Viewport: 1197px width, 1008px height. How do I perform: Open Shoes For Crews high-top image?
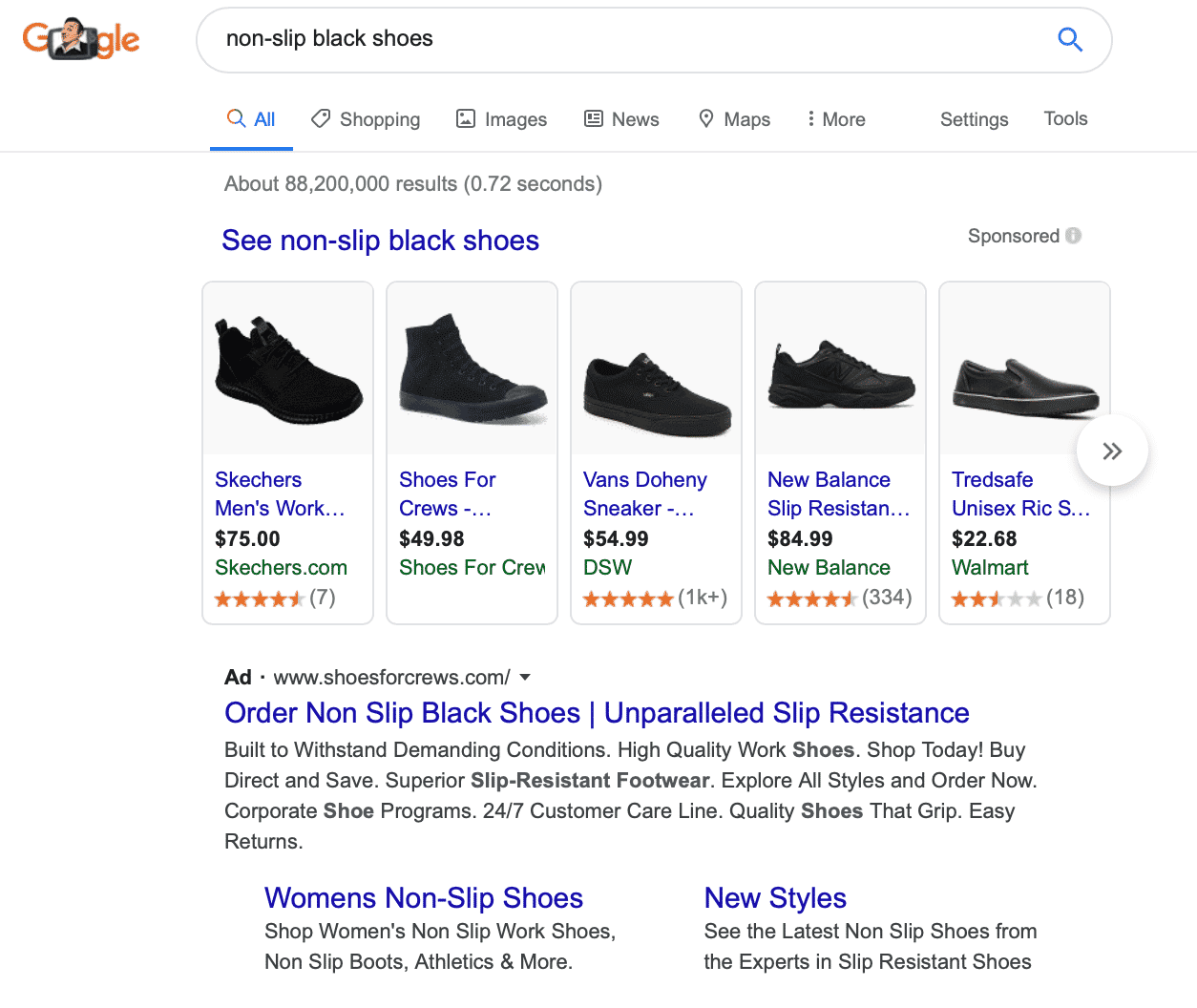pos(472,369)
